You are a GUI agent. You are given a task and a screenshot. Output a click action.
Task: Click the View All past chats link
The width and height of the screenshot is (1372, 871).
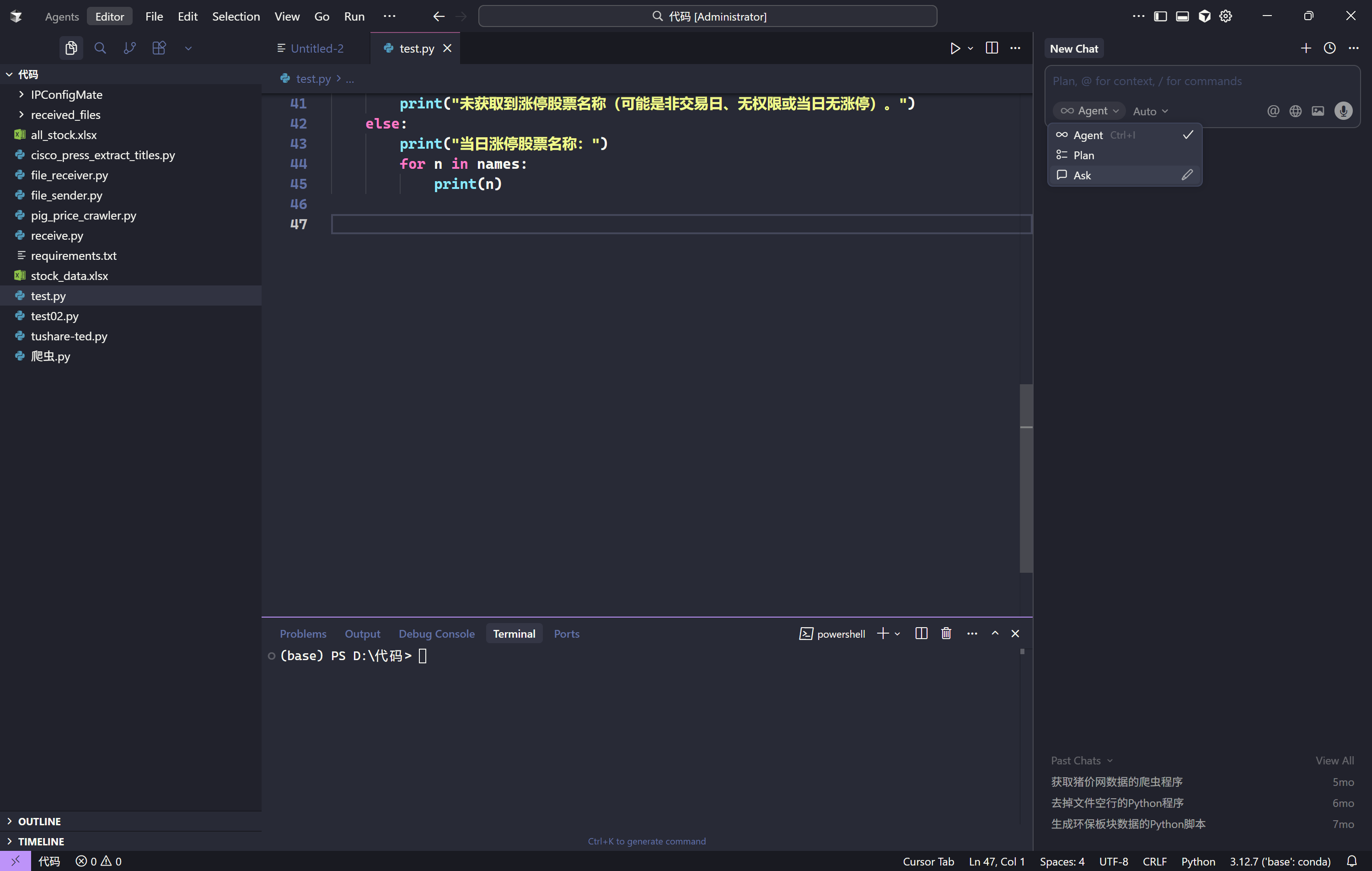[1334, 760]
